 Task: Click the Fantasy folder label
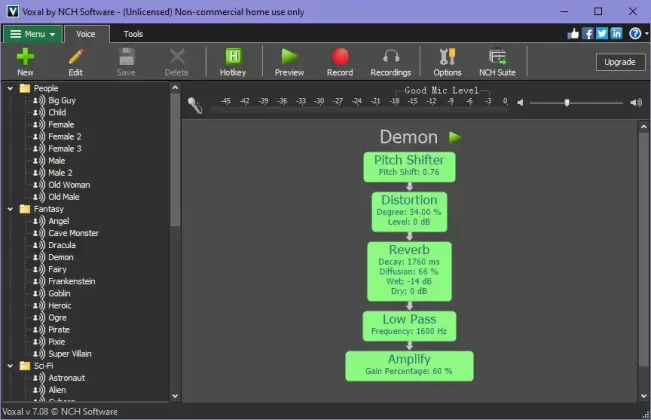[49, 209]
